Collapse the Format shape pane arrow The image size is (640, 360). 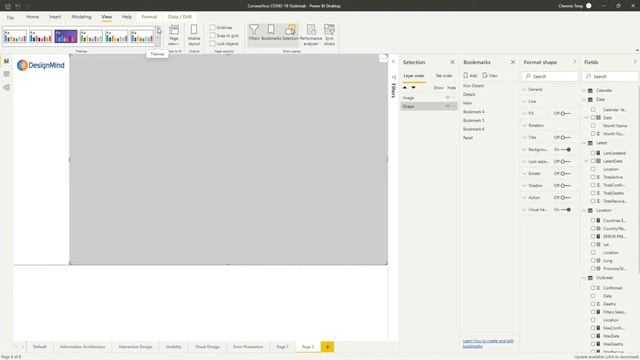tap(575, 62)
